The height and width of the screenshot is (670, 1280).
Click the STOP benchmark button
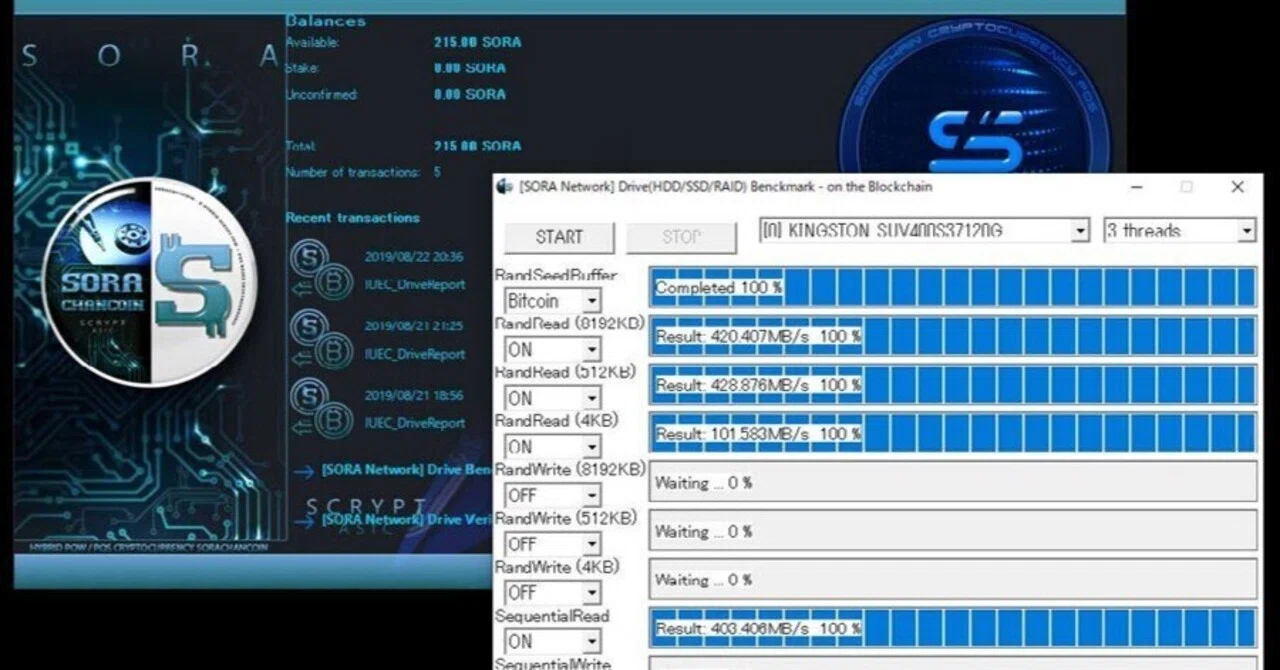point(681,237)
